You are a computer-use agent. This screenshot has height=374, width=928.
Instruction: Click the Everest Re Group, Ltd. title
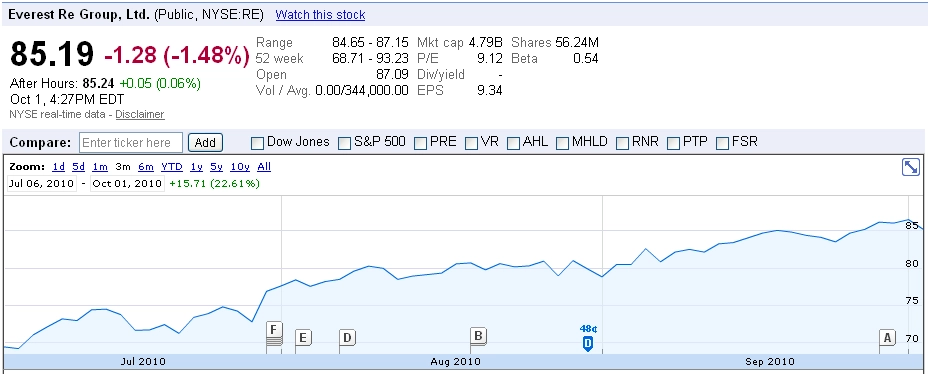pyautogui.click(x=80, y=15)
